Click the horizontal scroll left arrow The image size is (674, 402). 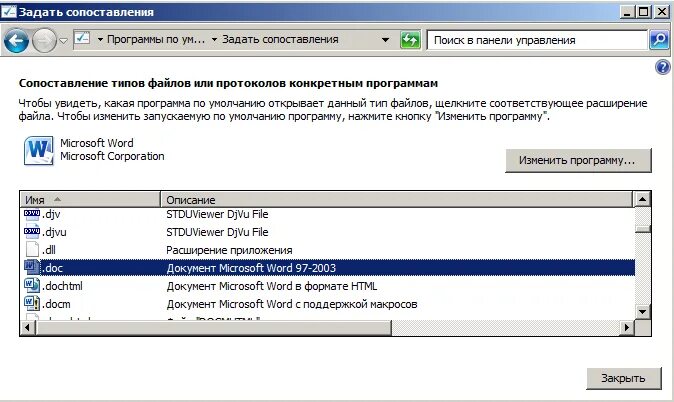point(28,328)
